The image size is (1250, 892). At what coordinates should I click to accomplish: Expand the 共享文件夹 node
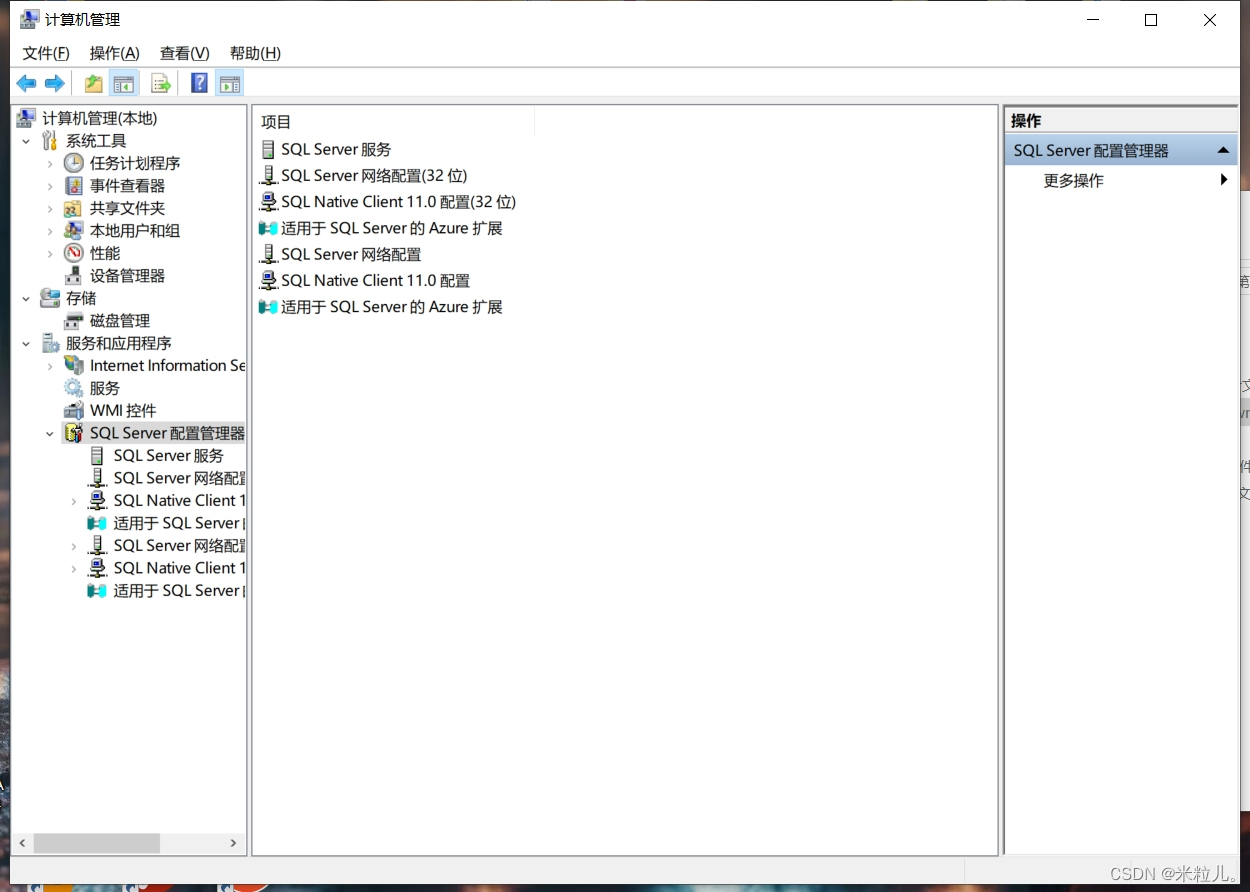(x=50, y=208)
